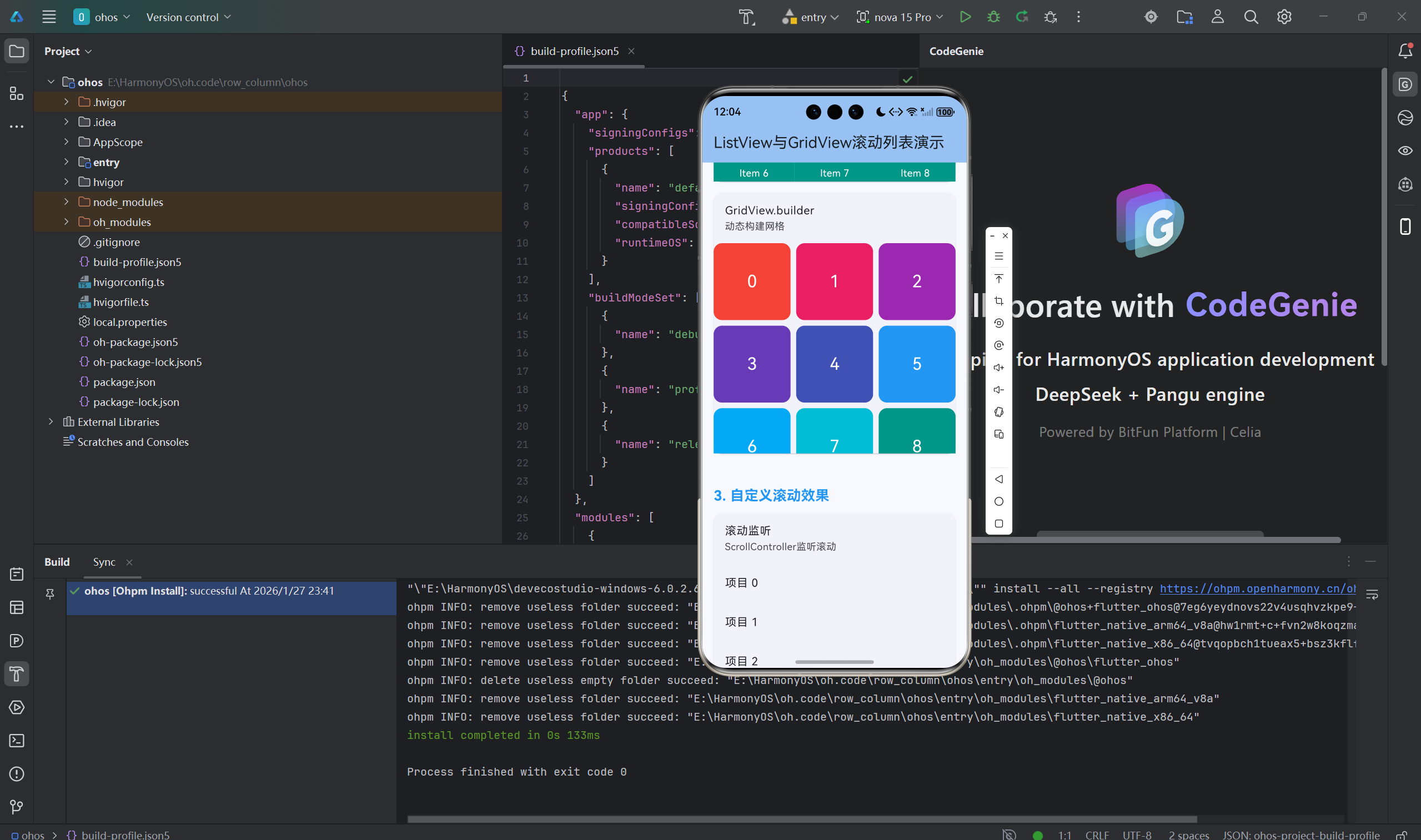Select the build-profile.json5 editor tab

pos(574,51)
